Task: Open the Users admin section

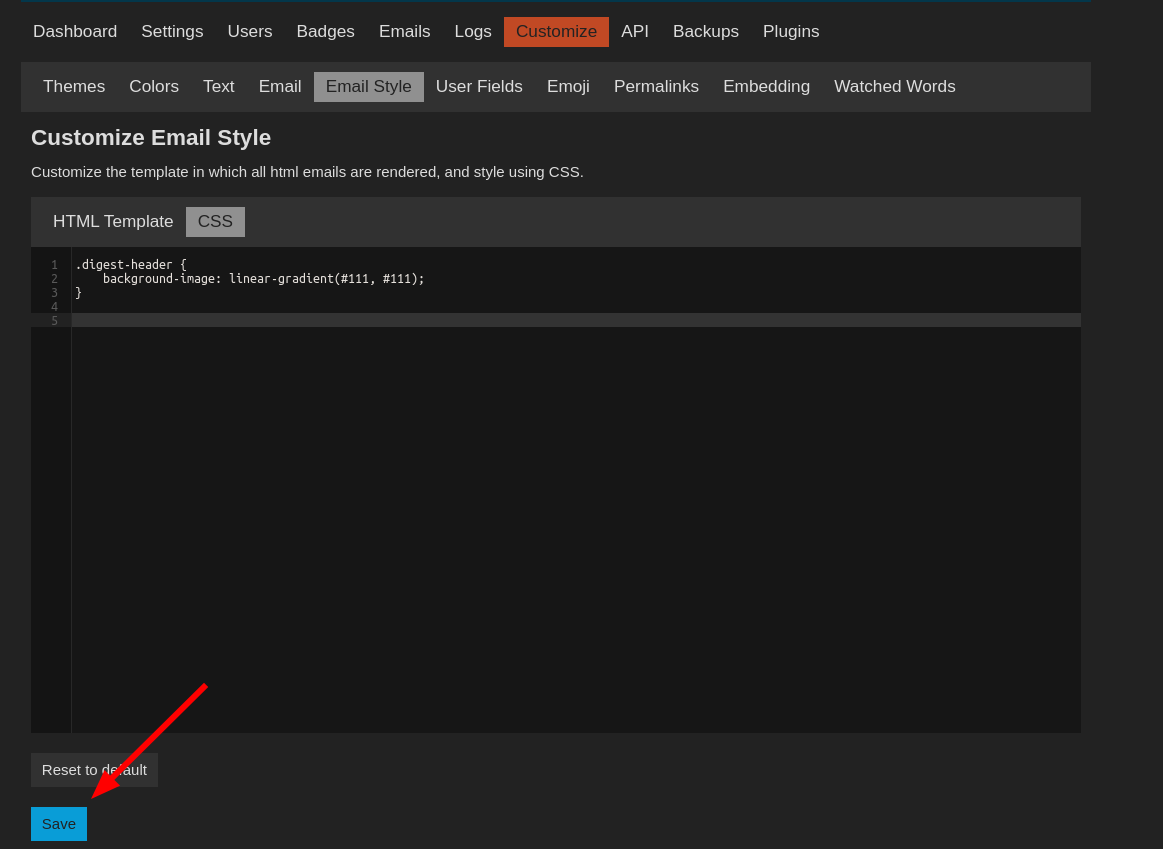Action: (250, 32)
